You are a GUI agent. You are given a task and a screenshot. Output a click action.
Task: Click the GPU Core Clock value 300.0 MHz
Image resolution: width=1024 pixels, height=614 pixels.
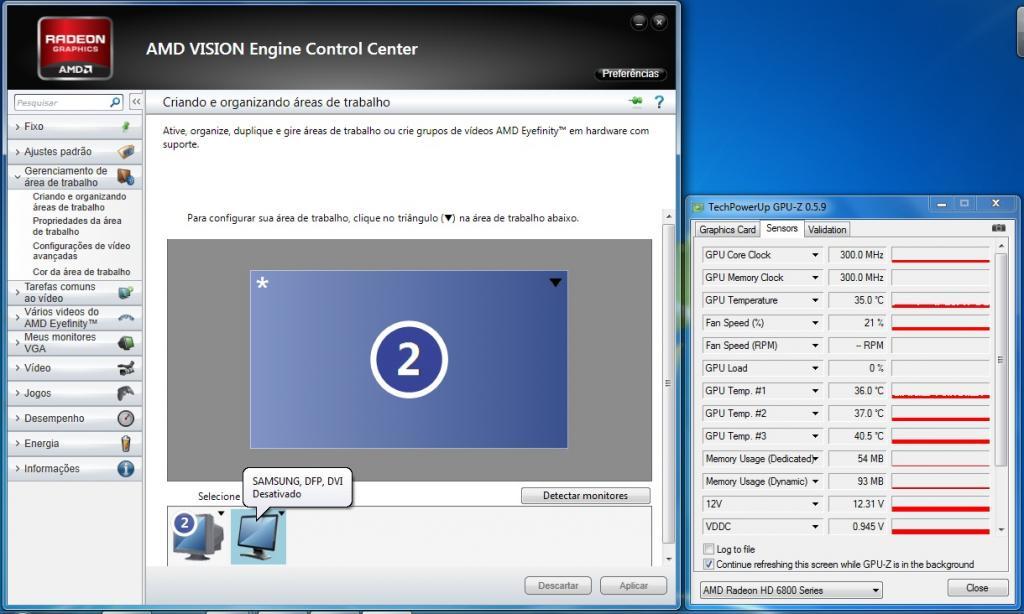tap(857, 255)
